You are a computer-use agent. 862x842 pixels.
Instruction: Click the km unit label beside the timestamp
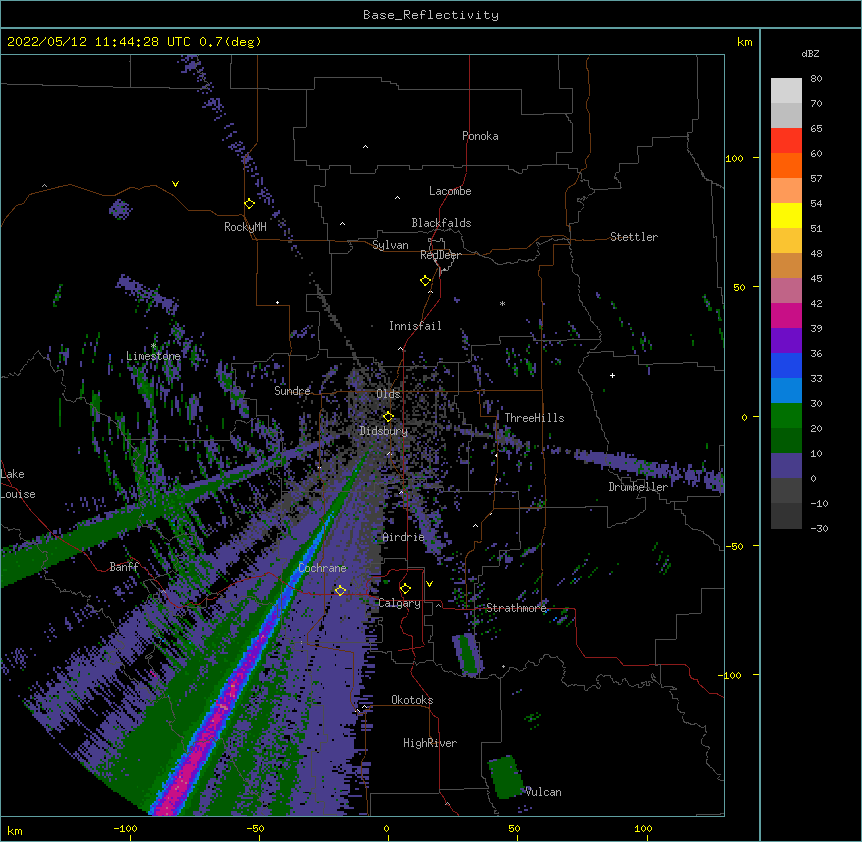pyautogui.click(x=745, y=42)
